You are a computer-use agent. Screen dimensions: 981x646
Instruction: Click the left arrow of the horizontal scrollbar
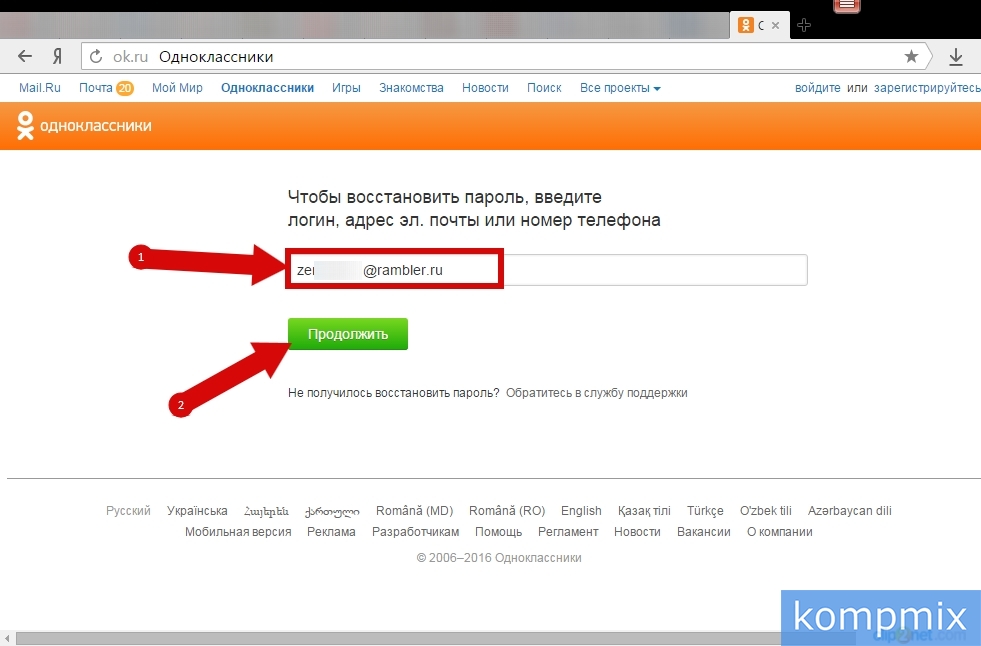[7, 638]
